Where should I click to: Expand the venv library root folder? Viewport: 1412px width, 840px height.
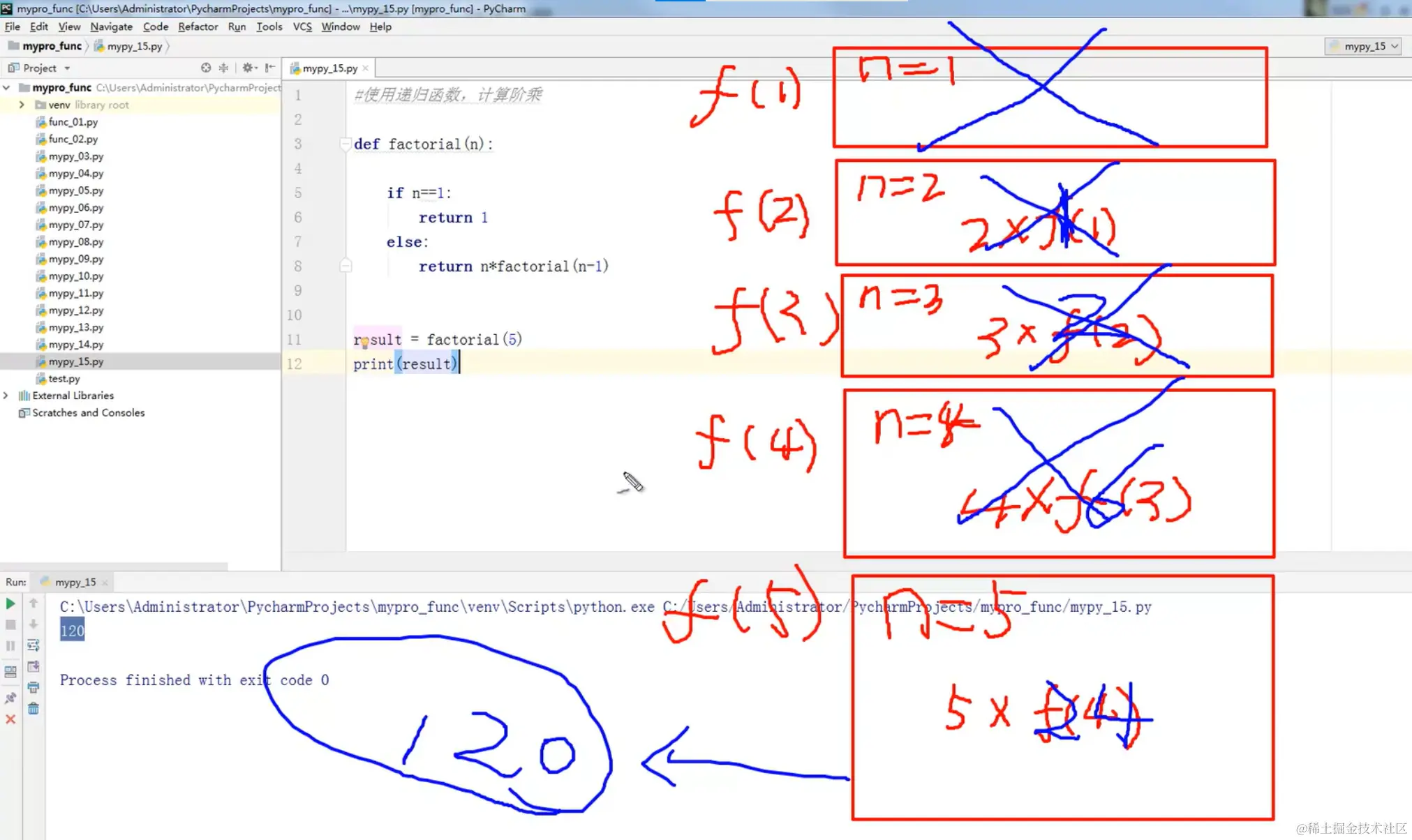click(22, 105)
